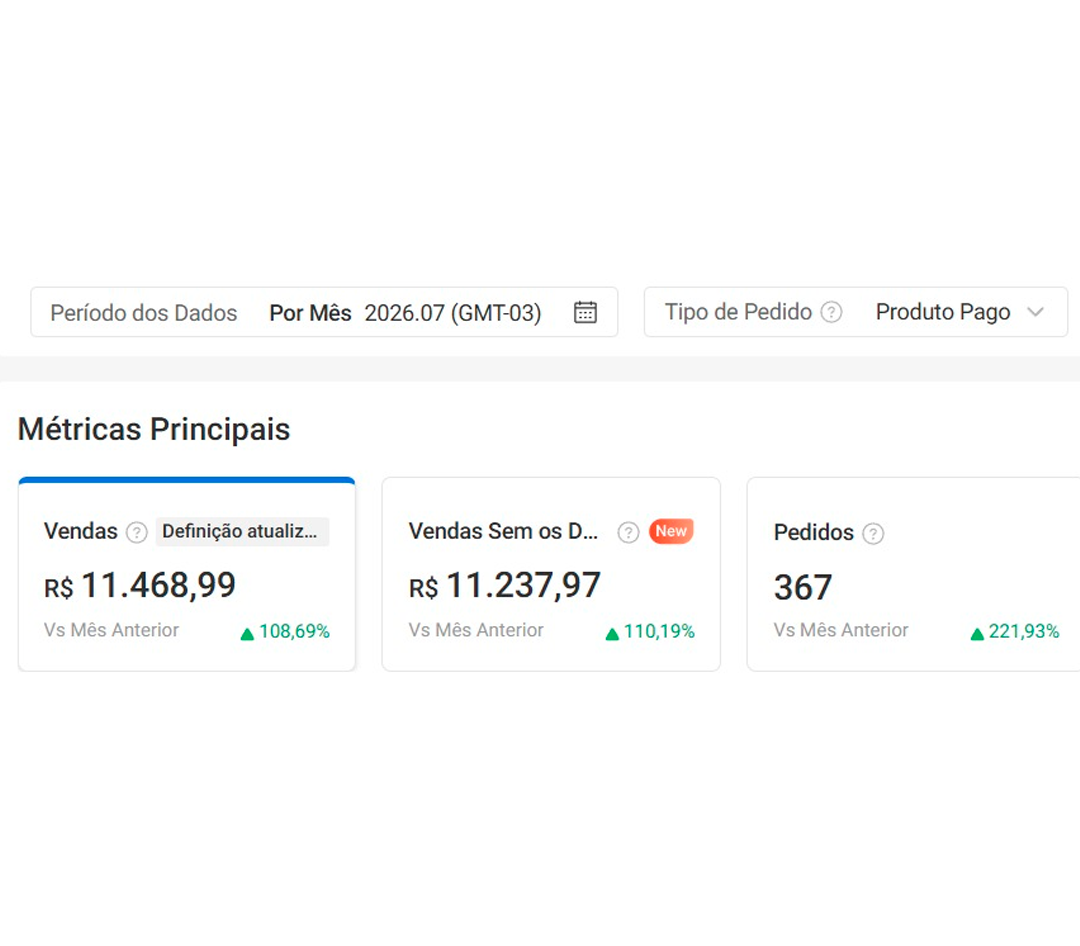
Task: Click help icon beside Tipo de Pedido
Action: pos(831,312)
